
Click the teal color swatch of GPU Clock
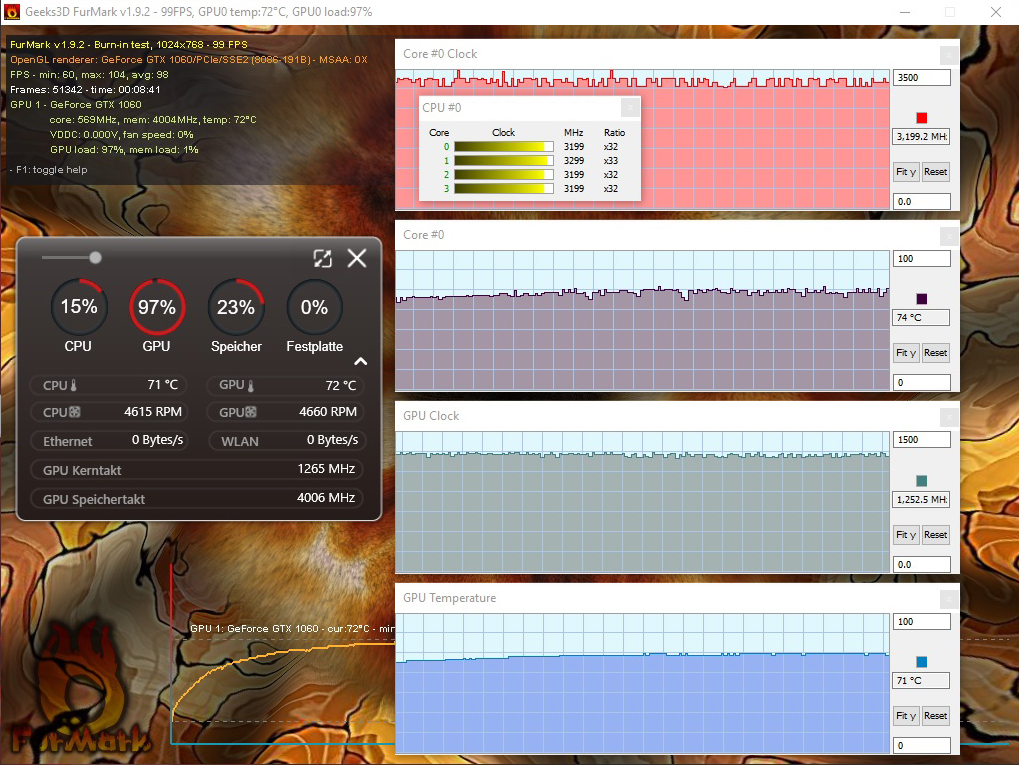(922, 481)
